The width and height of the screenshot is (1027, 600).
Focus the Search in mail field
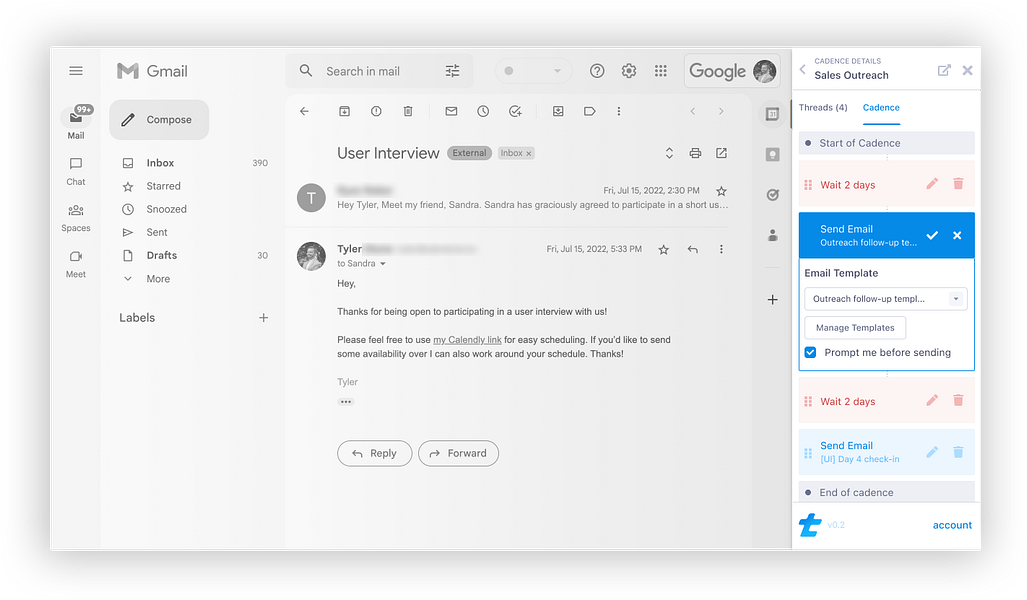click(x=379, y=71)
